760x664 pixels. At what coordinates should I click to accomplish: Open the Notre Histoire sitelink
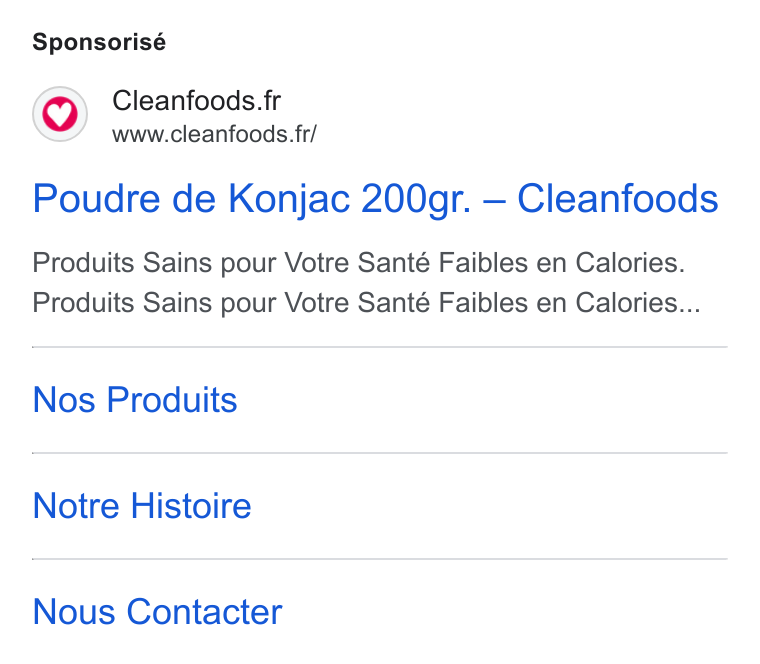coord(142,506)
